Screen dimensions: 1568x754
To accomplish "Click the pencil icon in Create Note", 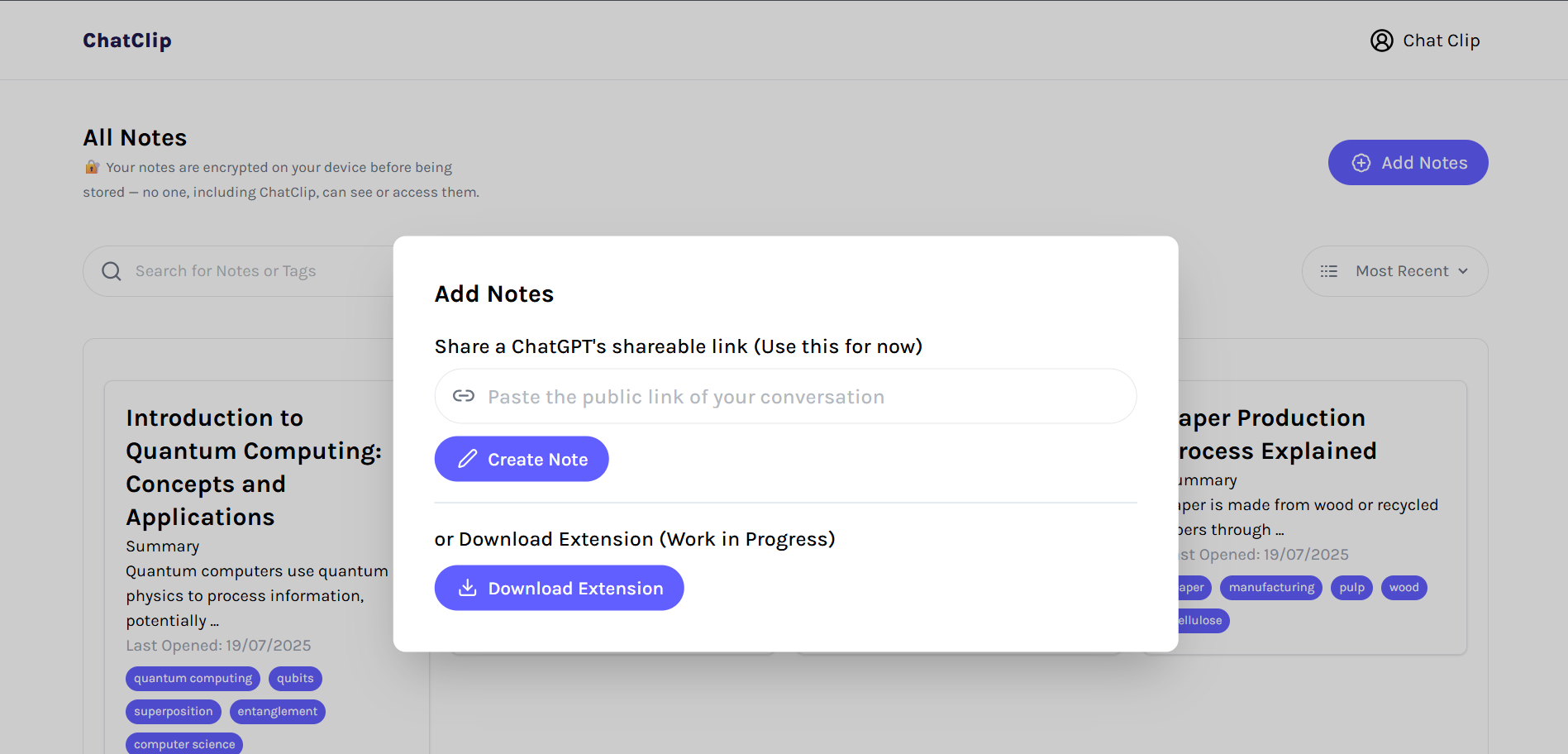I will pos(468,459).
